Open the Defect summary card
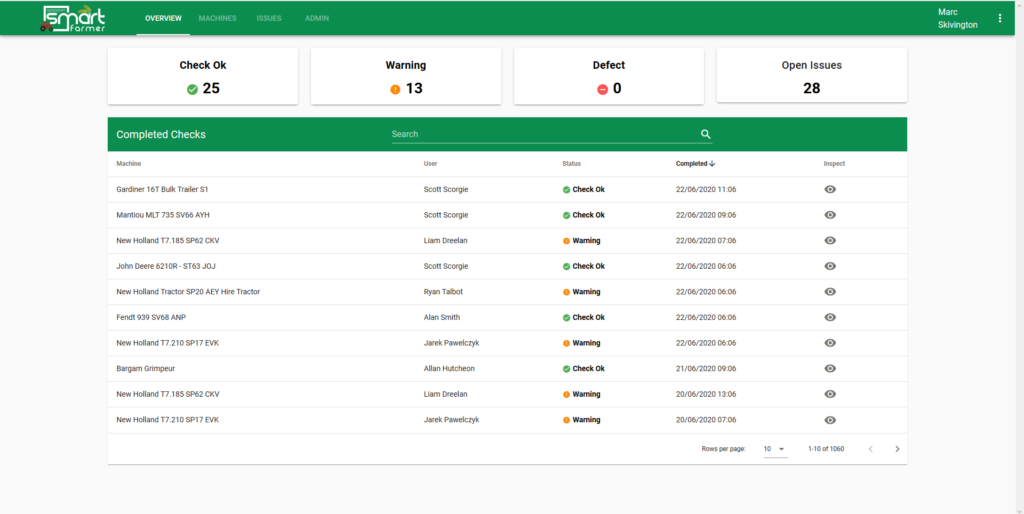Viewport: 1024px width, 514px height. (609, 76)
